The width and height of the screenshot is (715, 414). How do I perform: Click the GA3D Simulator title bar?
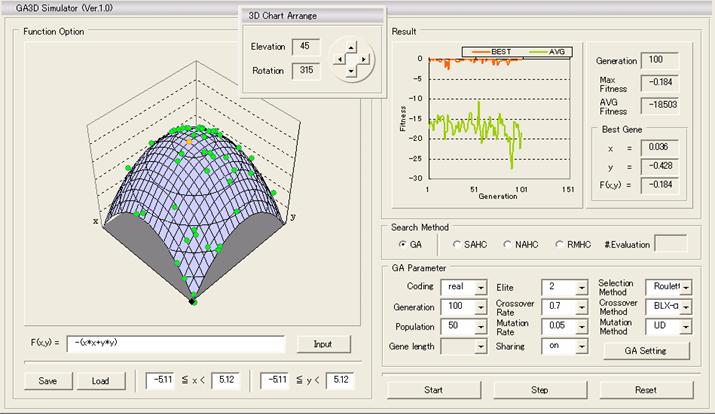pyautogui.click(x=358, y=8)
